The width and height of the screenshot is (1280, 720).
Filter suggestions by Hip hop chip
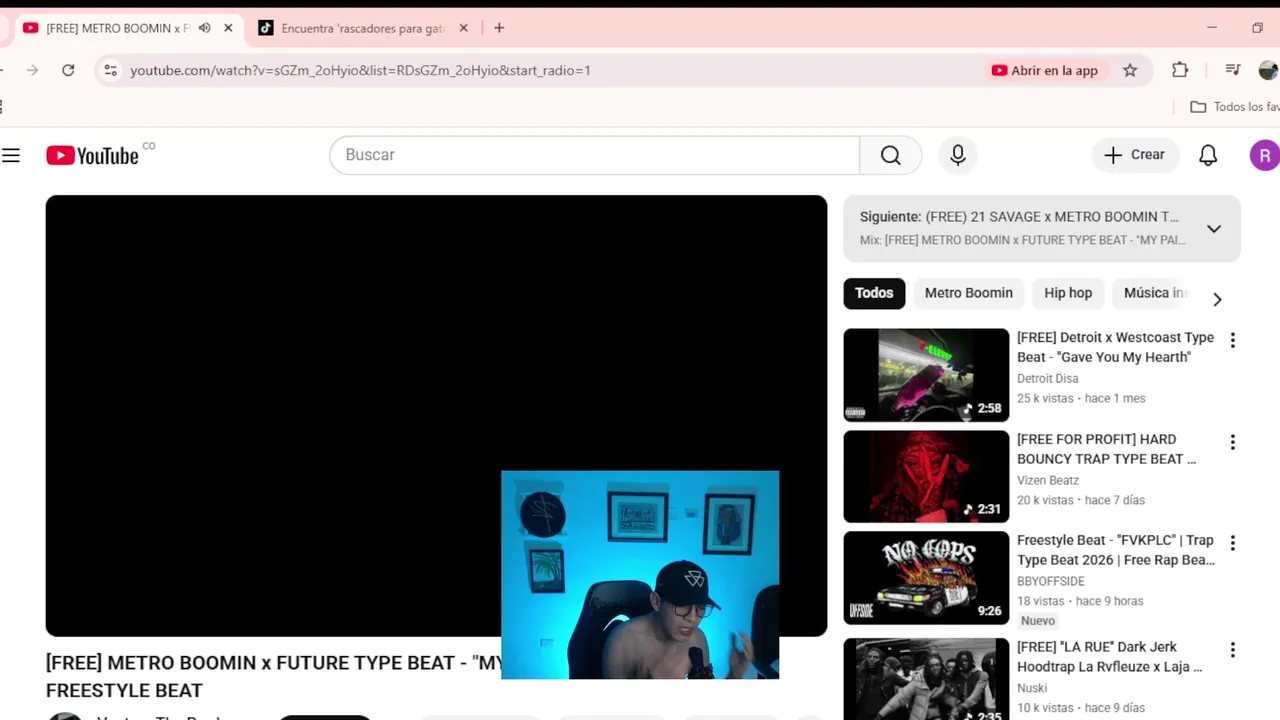tap(1068, 293)
